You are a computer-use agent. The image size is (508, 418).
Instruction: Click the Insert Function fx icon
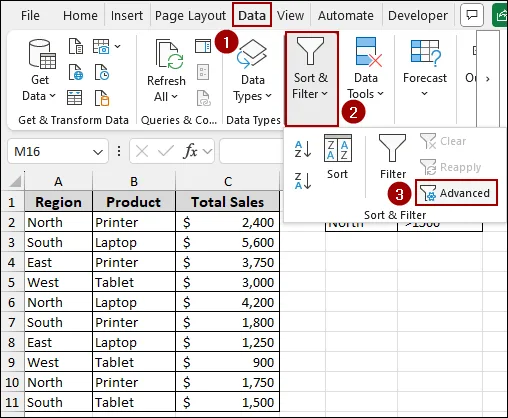[x=190, y=152]
